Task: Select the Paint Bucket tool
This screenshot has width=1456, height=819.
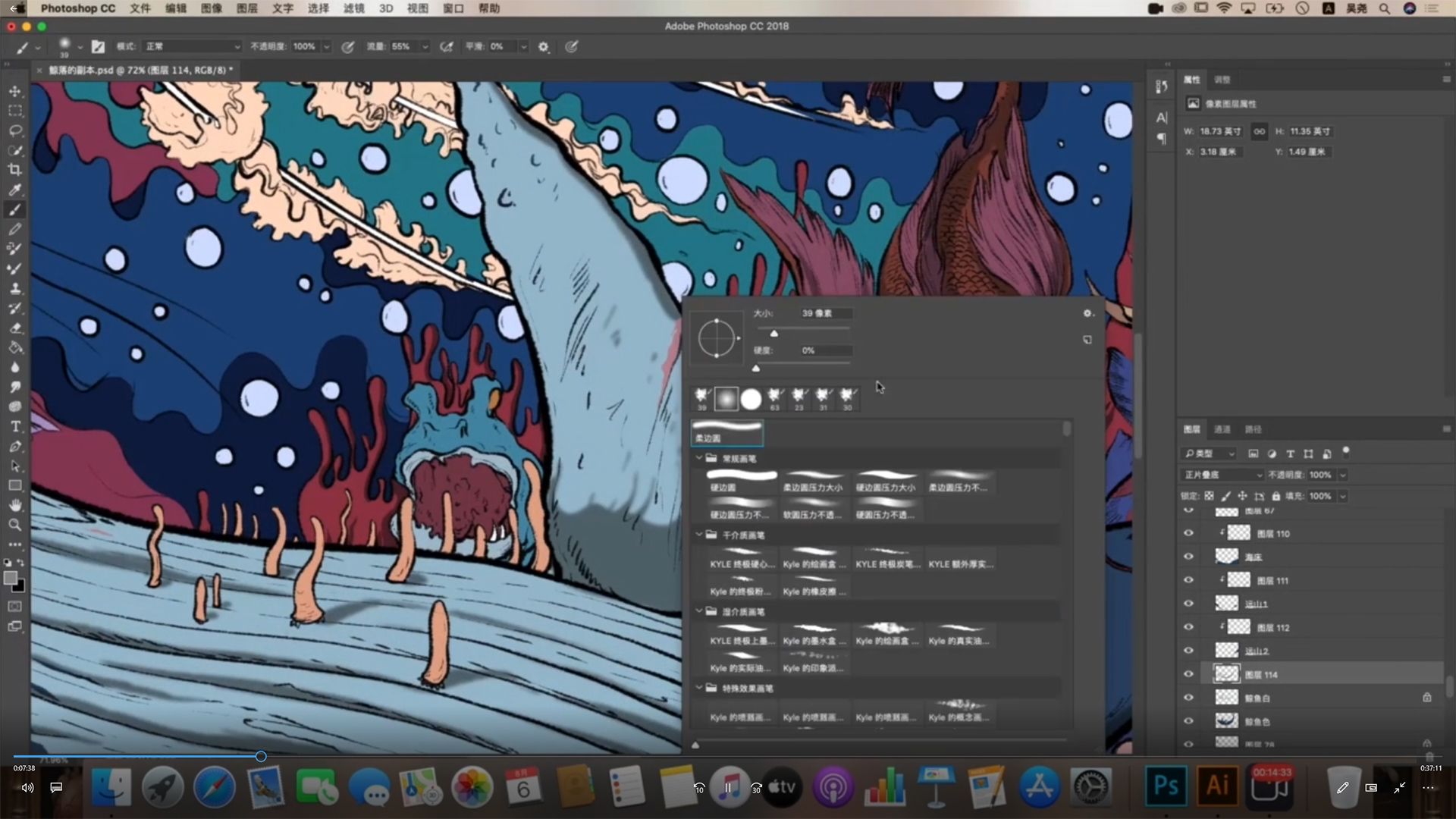Action: 15,347
